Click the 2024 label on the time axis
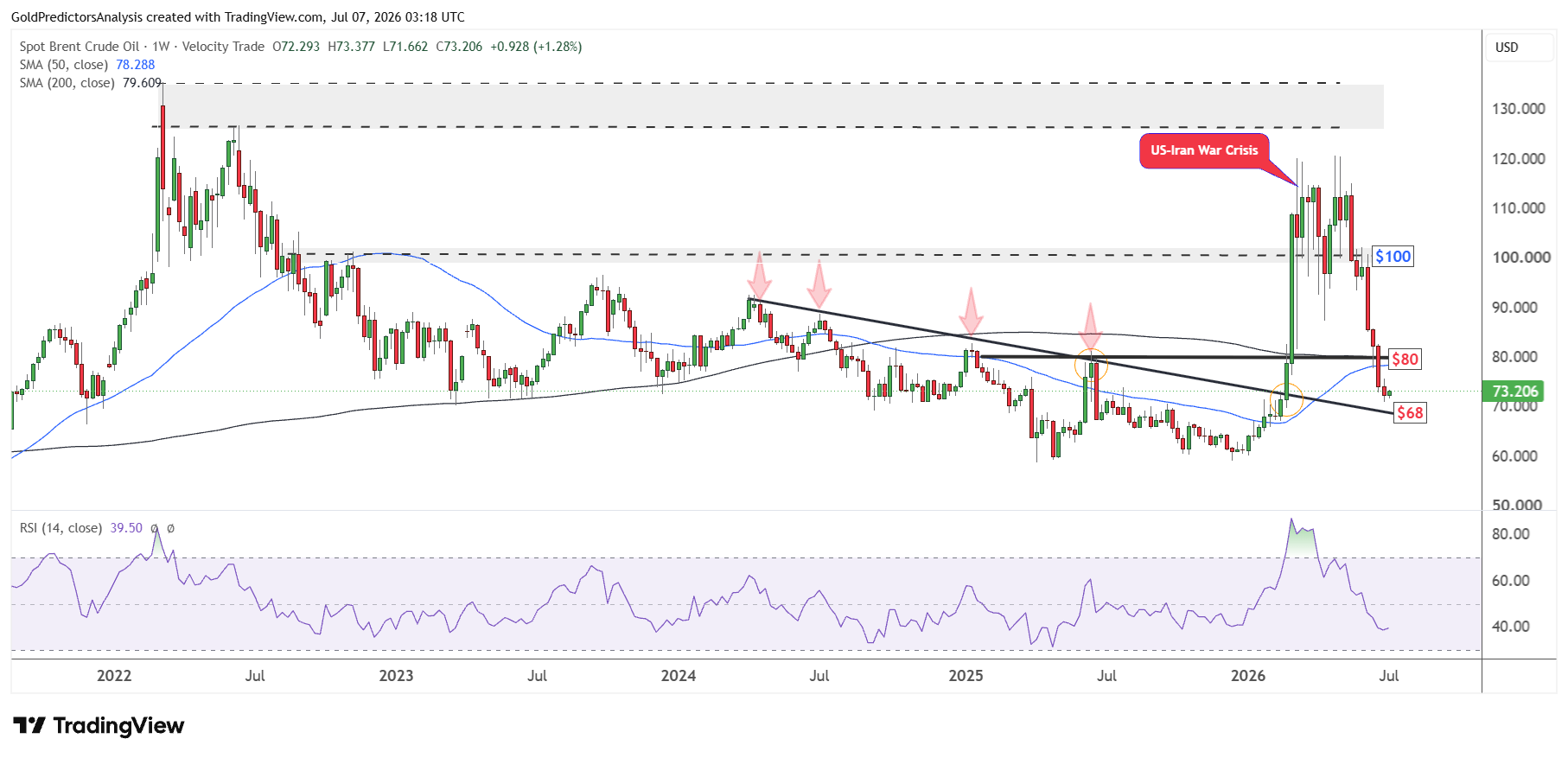 (679, 676)
